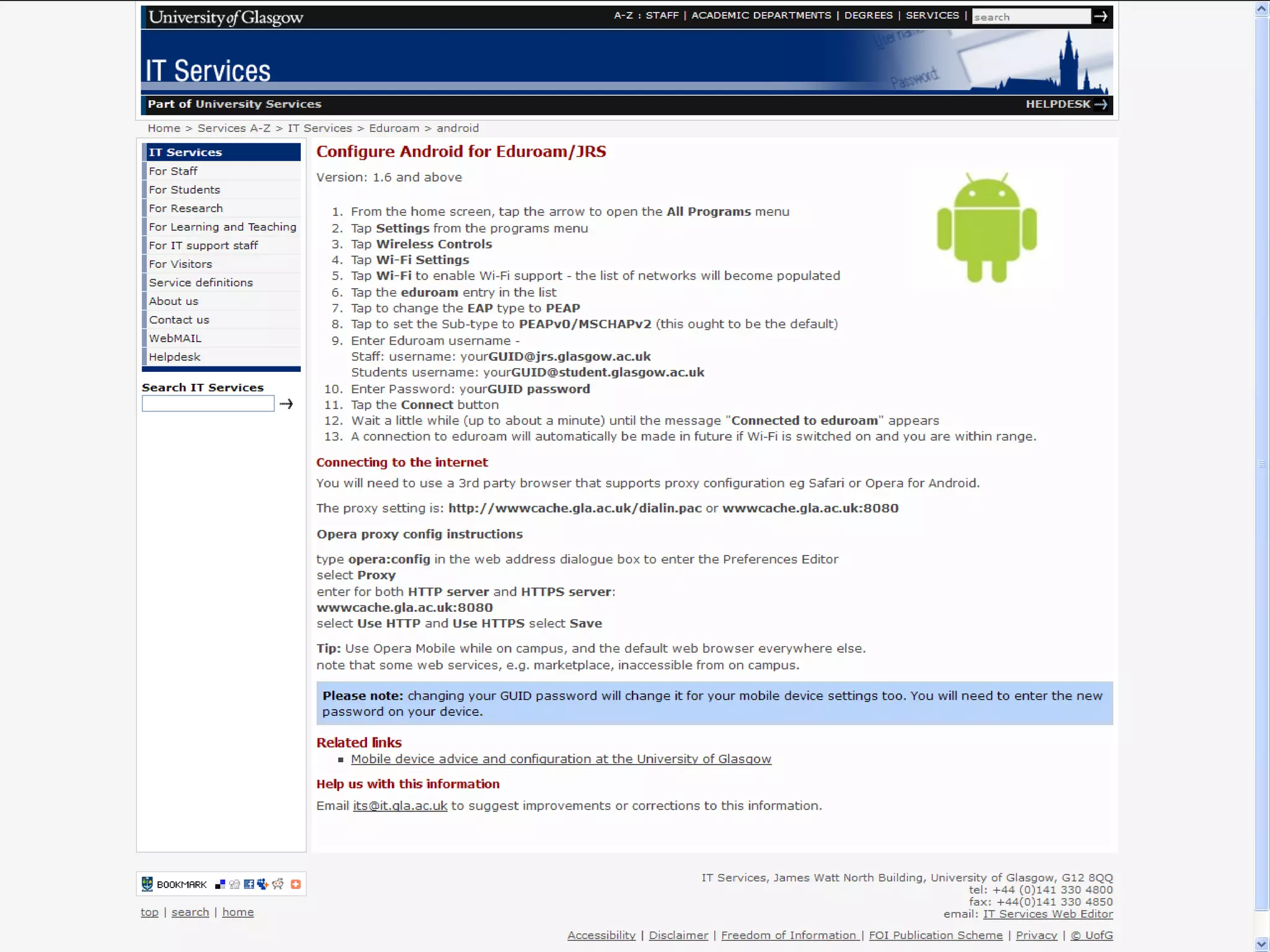
Task: Submit Search IT Services arrow
Action: [x=286, y=404]
